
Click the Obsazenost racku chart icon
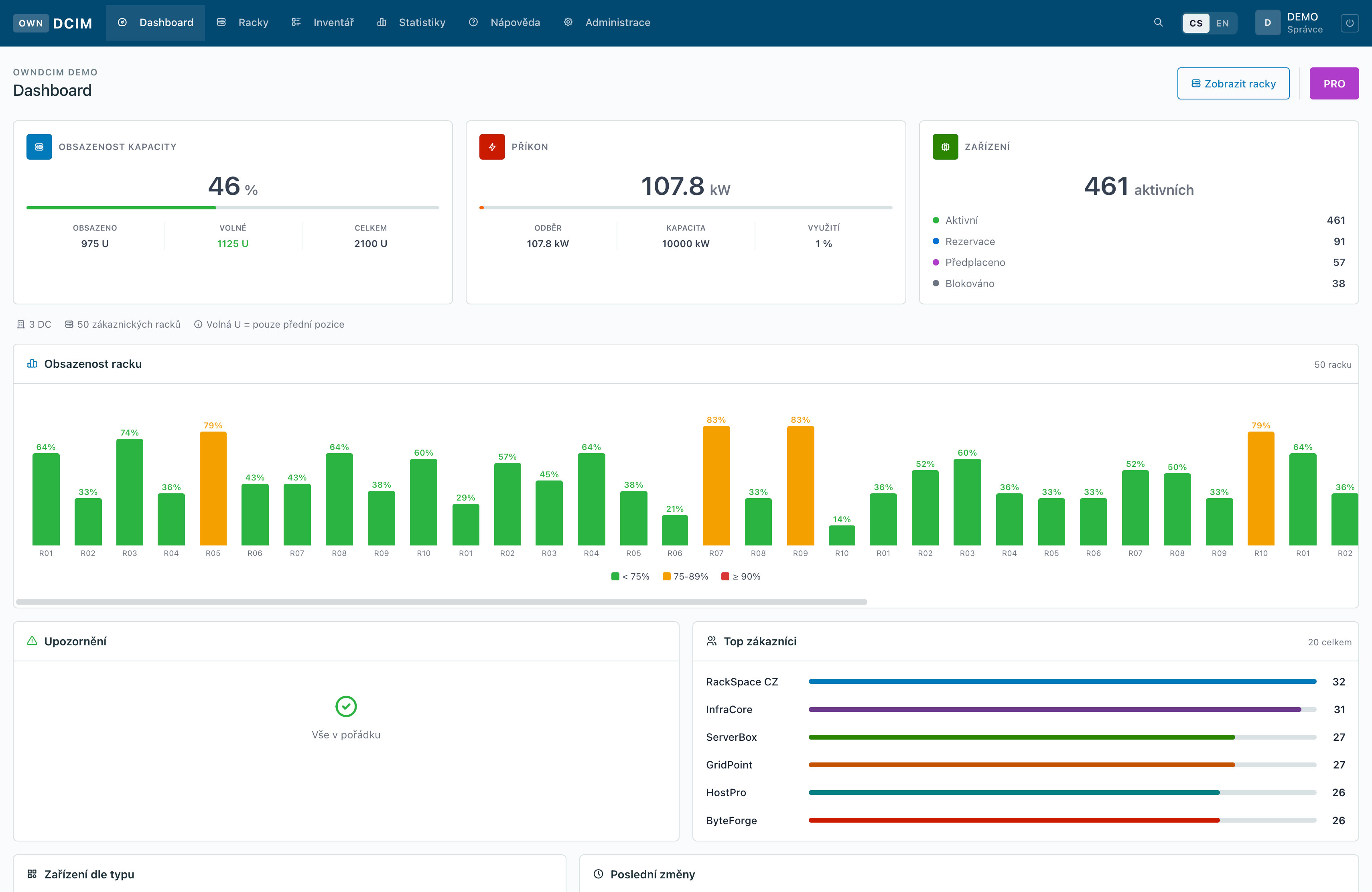point(32,364)
